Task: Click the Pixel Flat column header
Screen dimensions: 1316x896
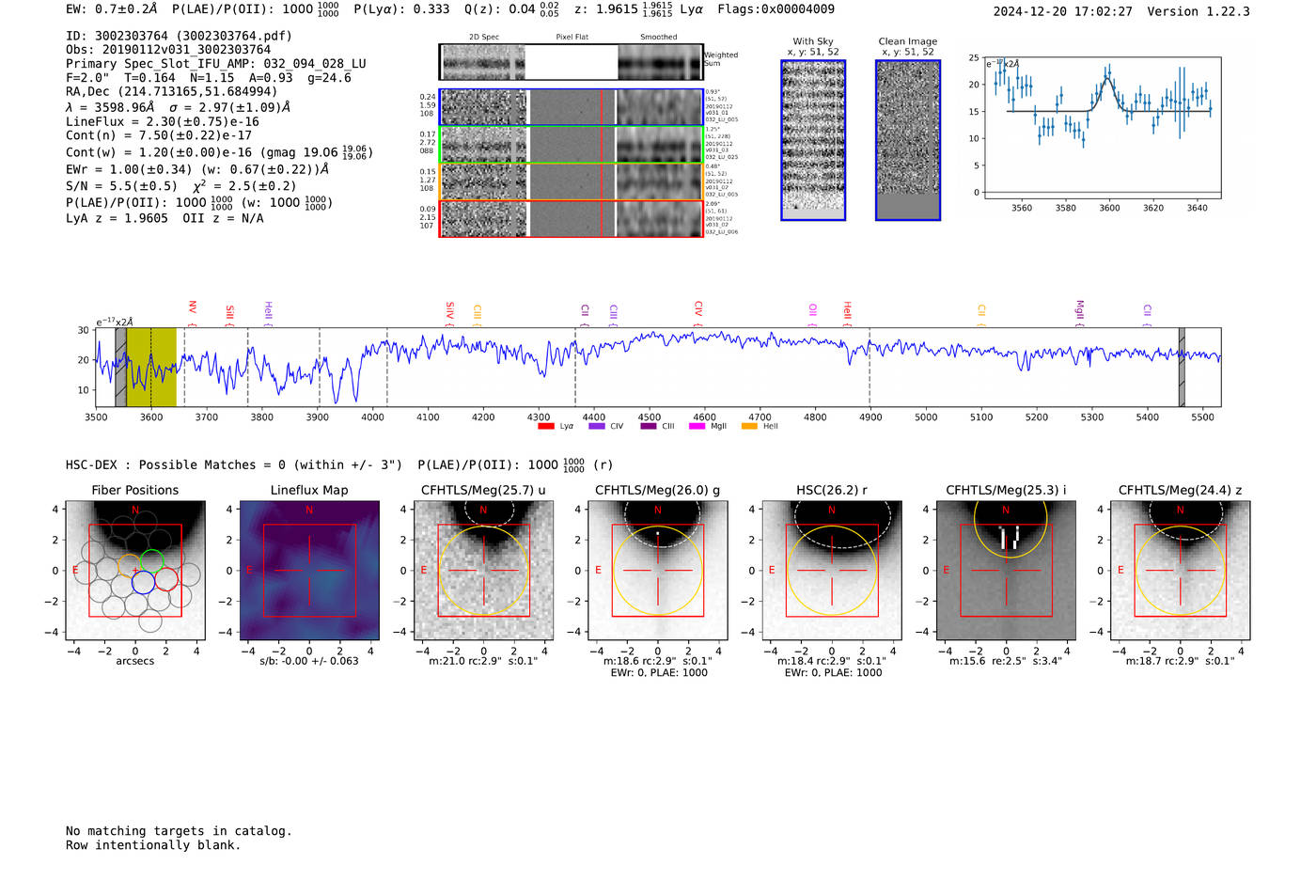Action: (572, 37)
